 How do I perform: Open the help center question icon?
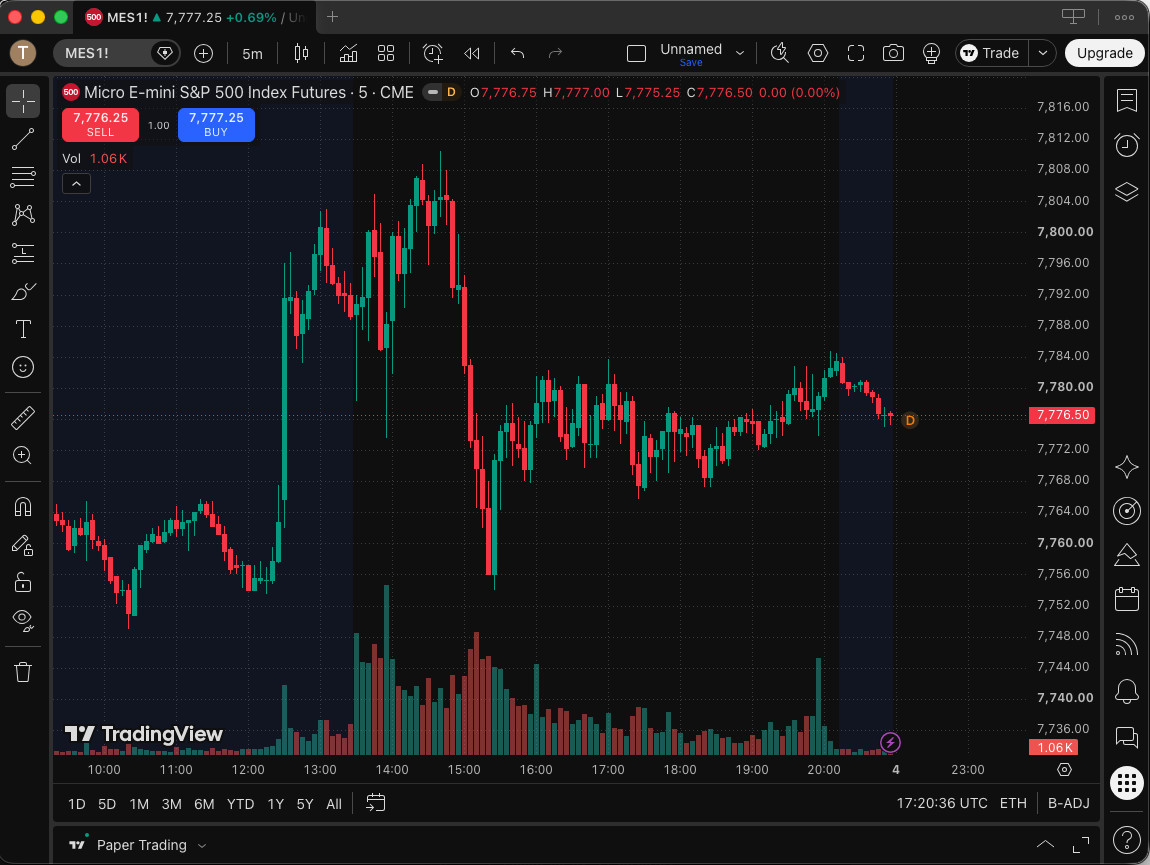[x=1127, y=839]
